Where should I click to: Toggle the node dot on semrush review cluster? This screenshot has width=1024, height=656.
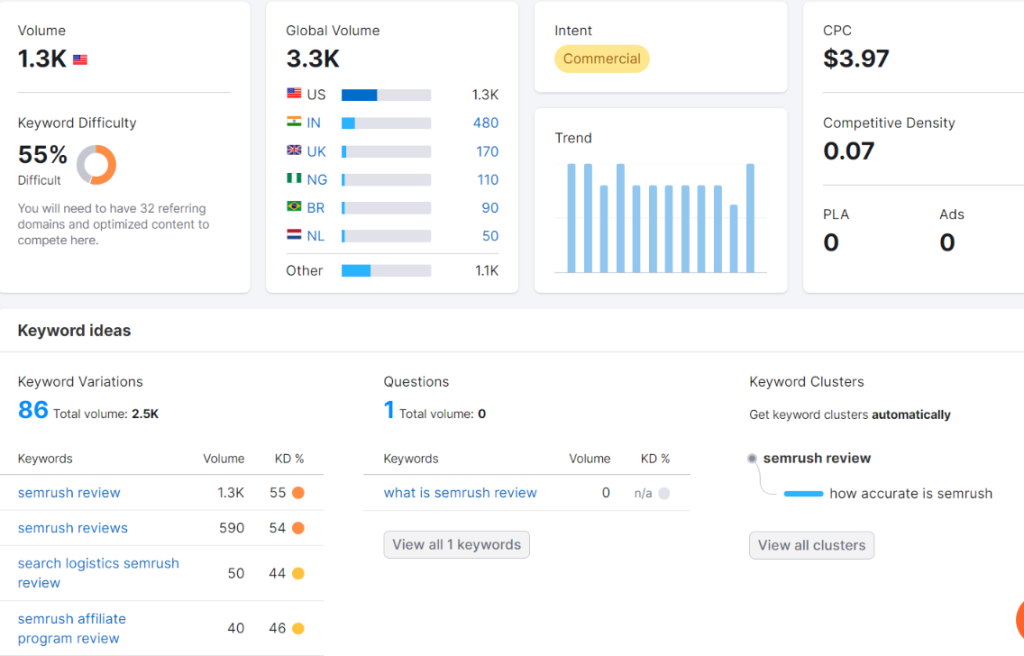[751, 458]
